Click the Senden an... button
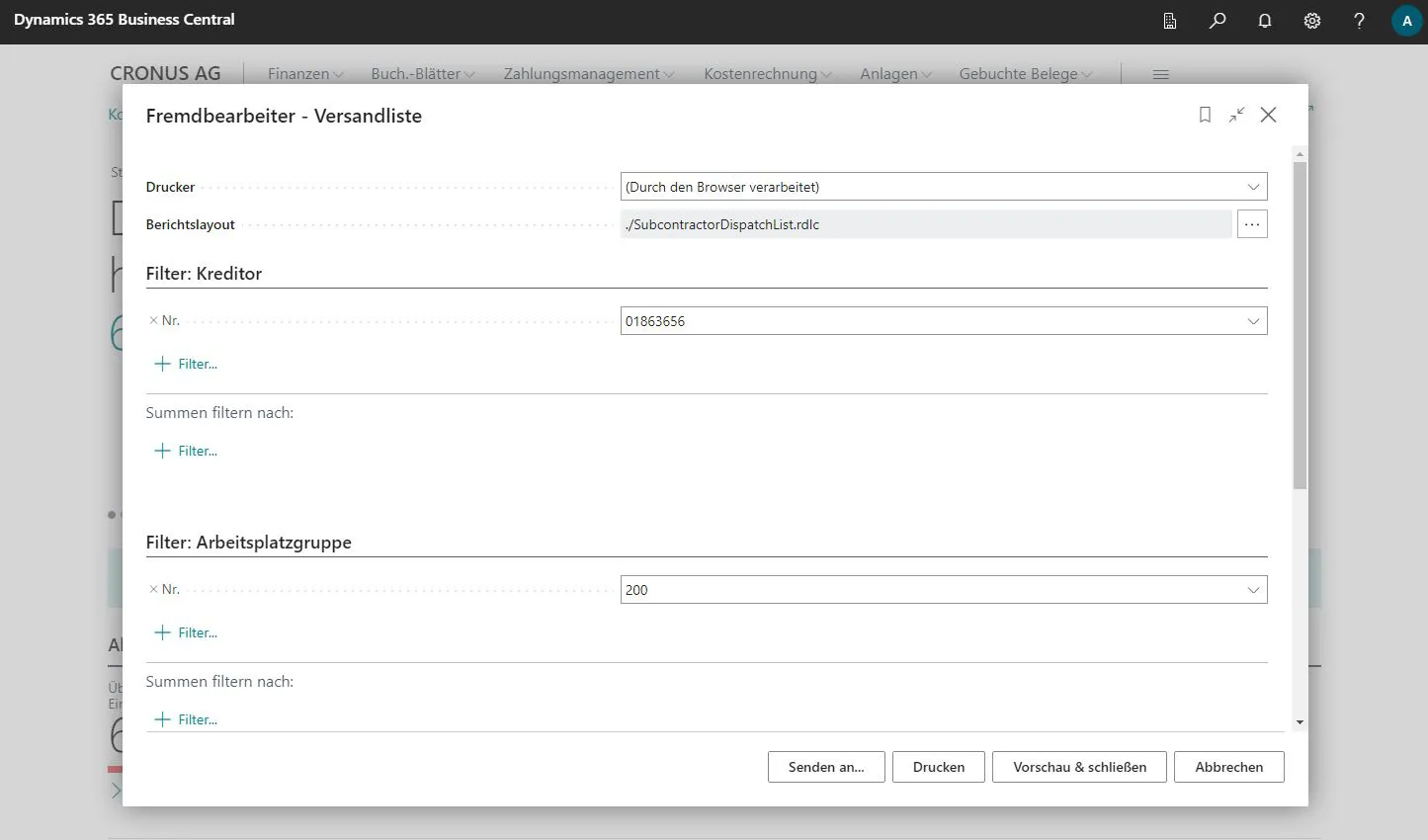 (826, 767)
